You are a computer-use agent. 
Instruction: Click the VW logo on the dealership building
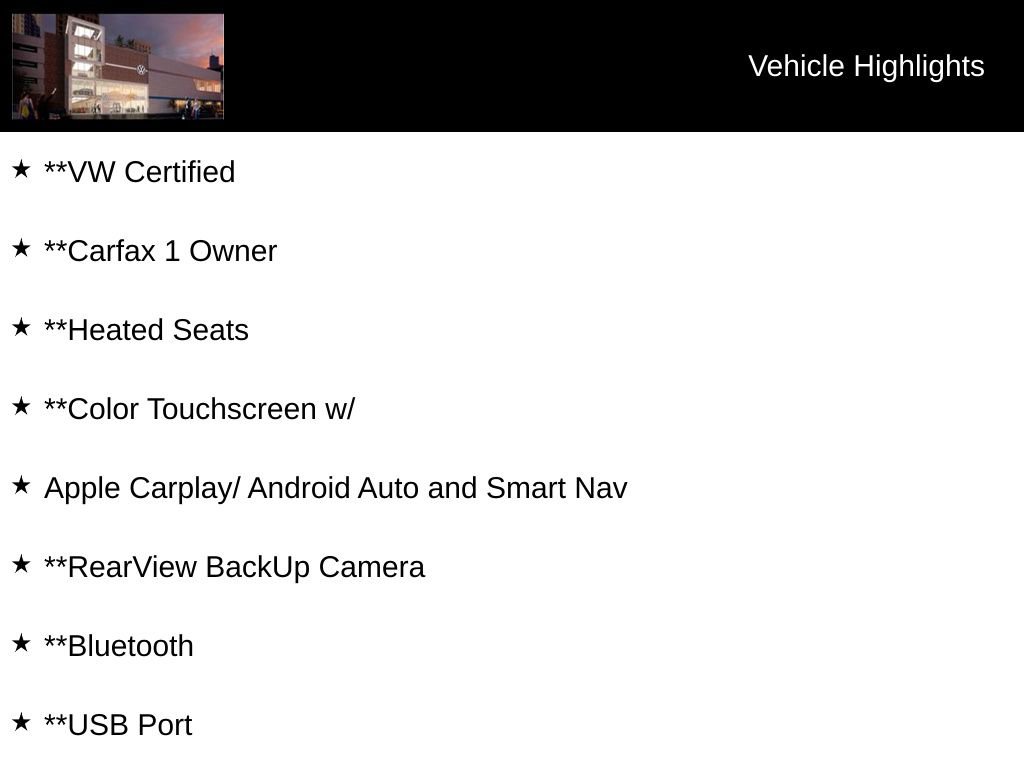coord(142,70)
